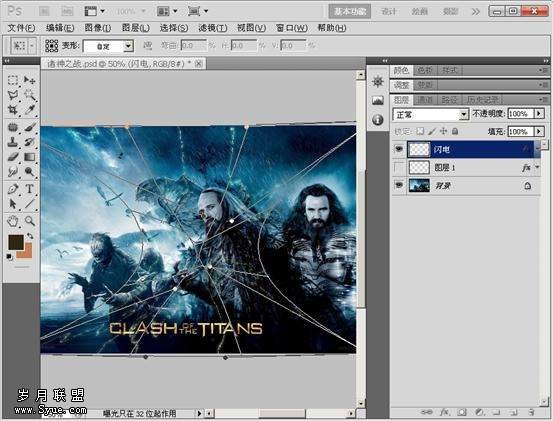Open the Info collapsed panel icon
The width and height of the screenshot is (553, 421).
pos(378,120)
